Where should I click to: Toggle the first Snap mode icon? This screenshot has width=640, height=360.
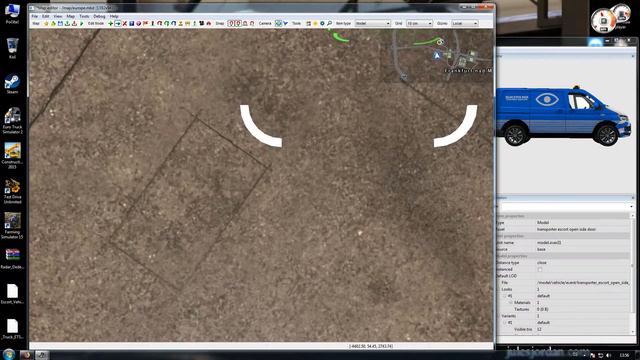[231, 24]
